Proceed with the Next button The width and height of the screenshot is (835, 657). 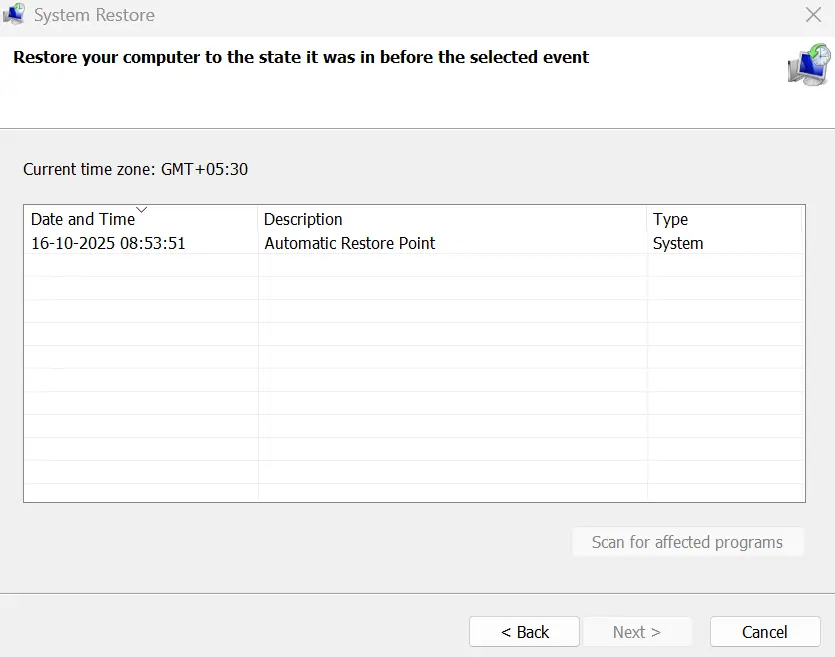pyautogui.click(x=637, y=632)
